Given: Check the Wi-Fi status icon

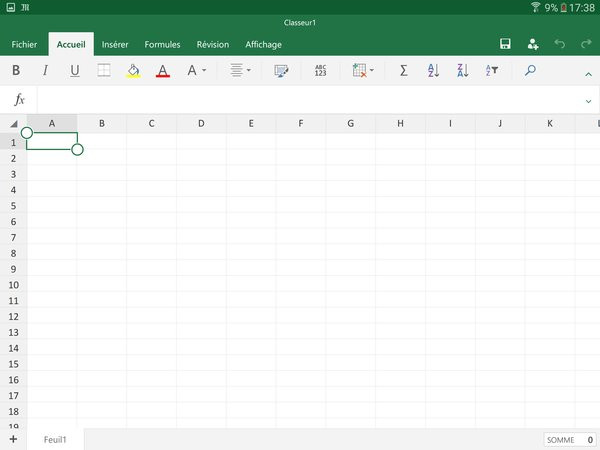Looking at the screenshot, I should 535,7.
